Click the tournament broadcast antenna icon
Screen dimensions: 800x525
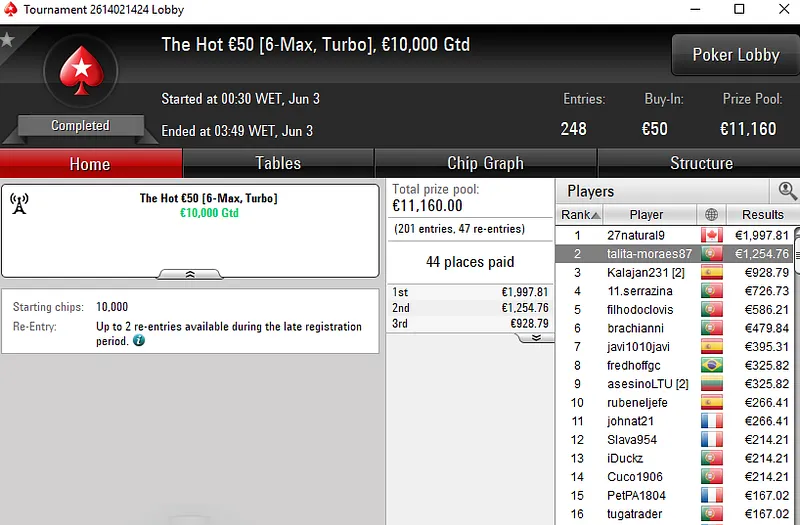[19, 204]
